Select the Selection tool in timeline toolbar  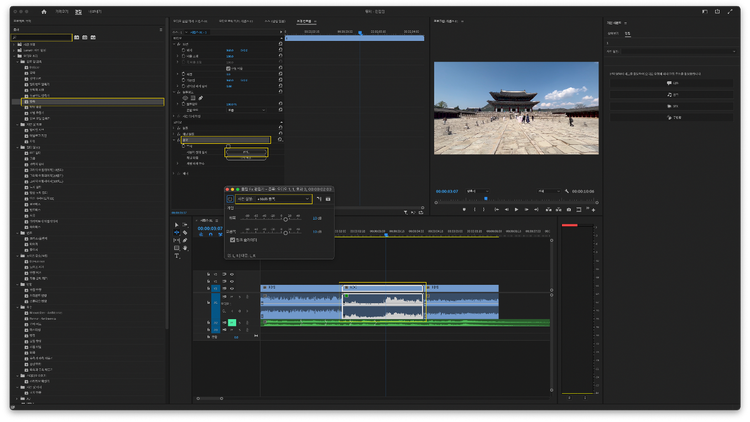[x=177, y=226]
